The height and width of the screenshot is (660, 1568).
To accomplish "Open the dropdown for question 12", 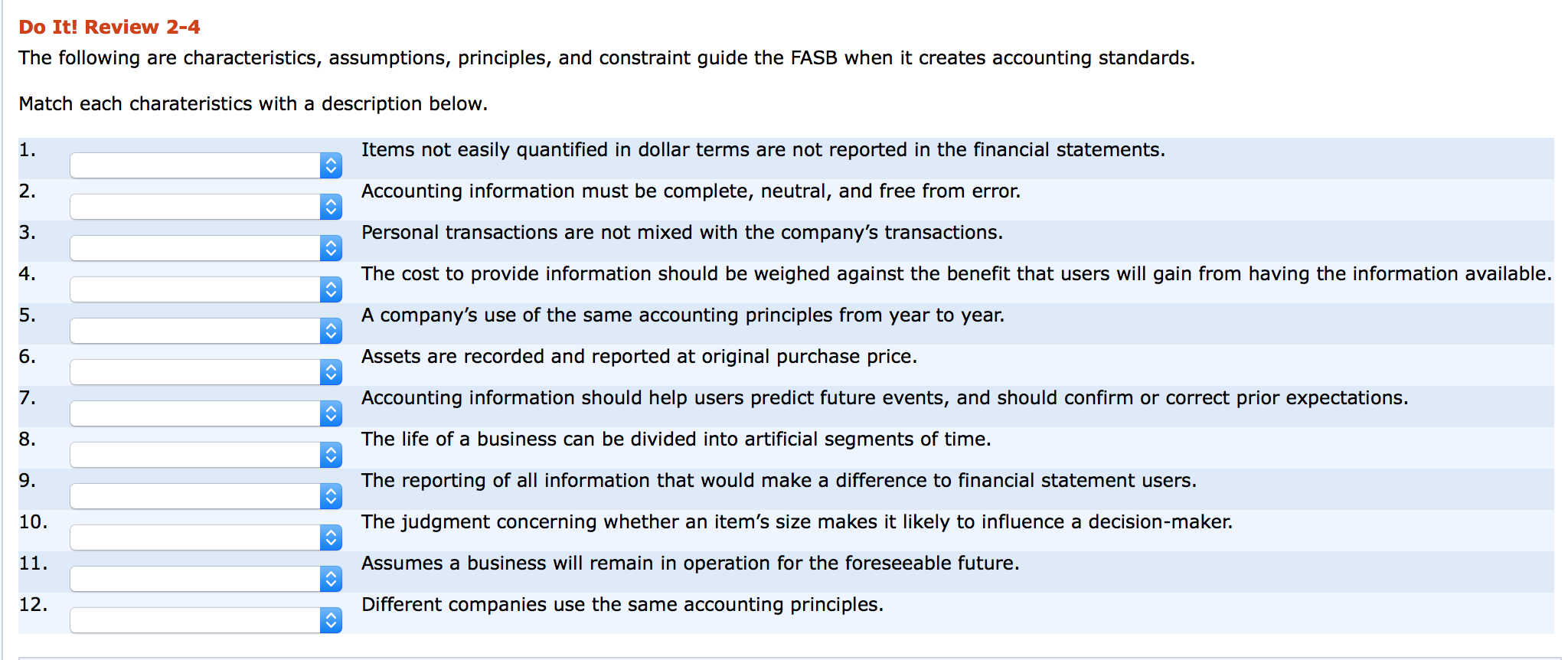I will point(205,620).
